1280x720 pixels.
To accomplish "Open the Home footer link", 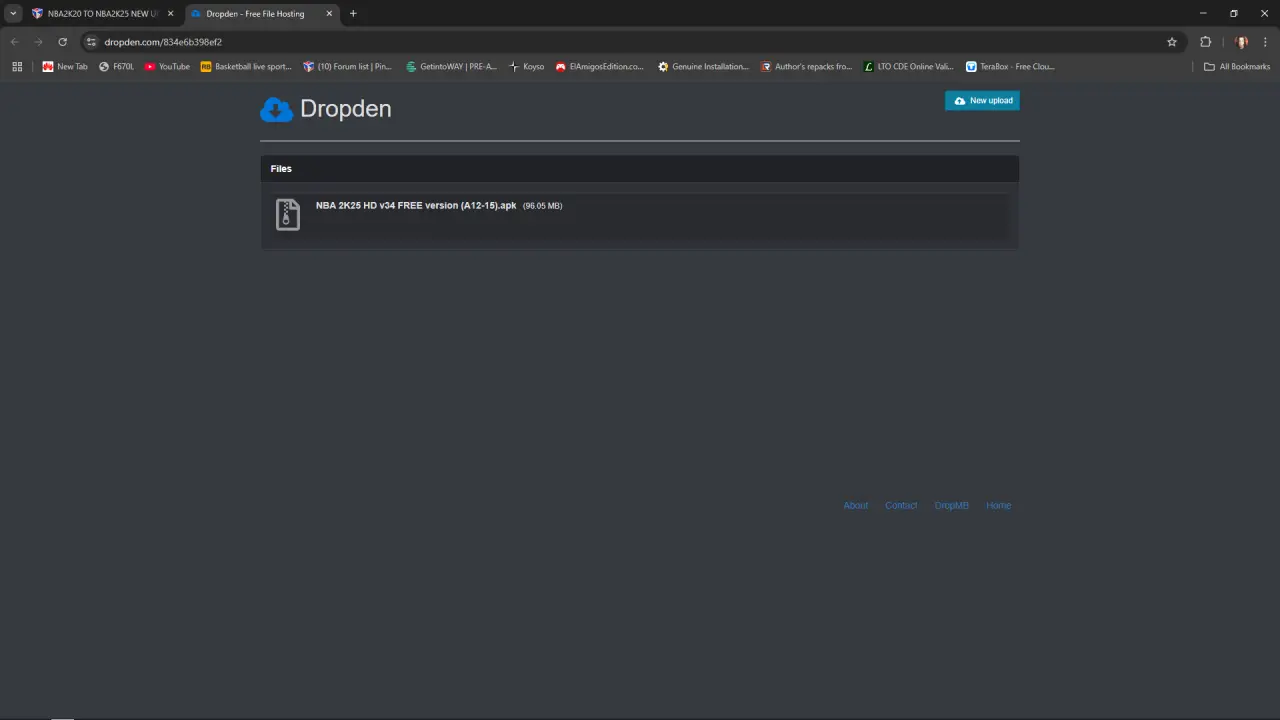I will coord(998,505).
